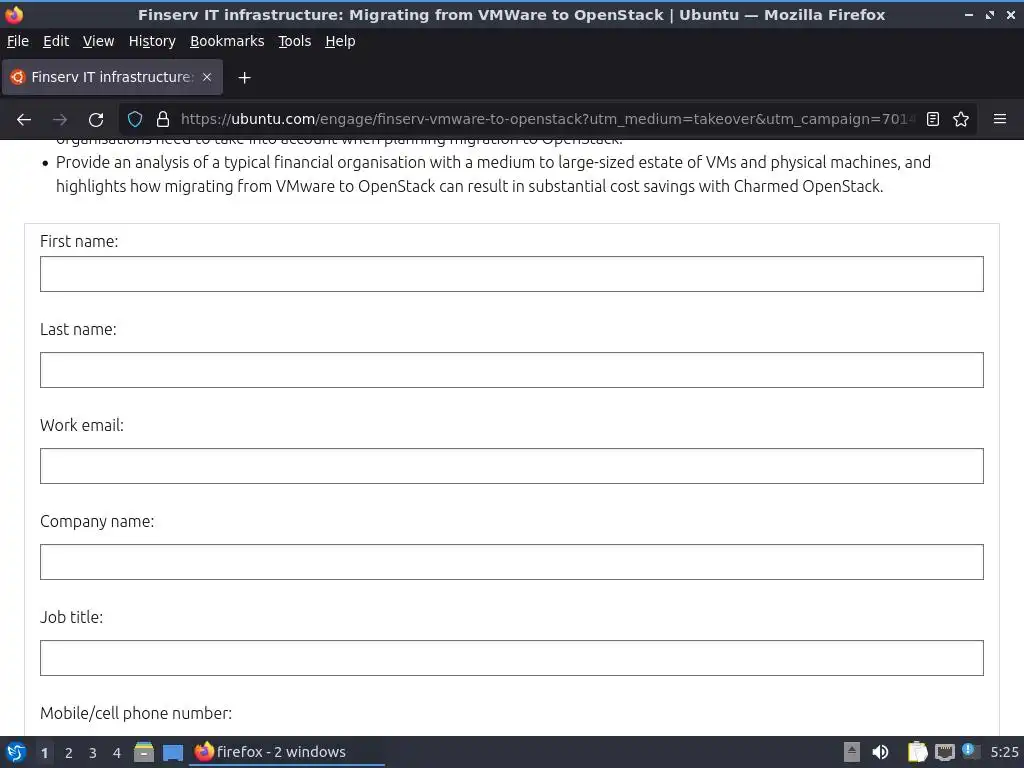Open firefox - 2 windows taskbar entry

click(286, 752)
